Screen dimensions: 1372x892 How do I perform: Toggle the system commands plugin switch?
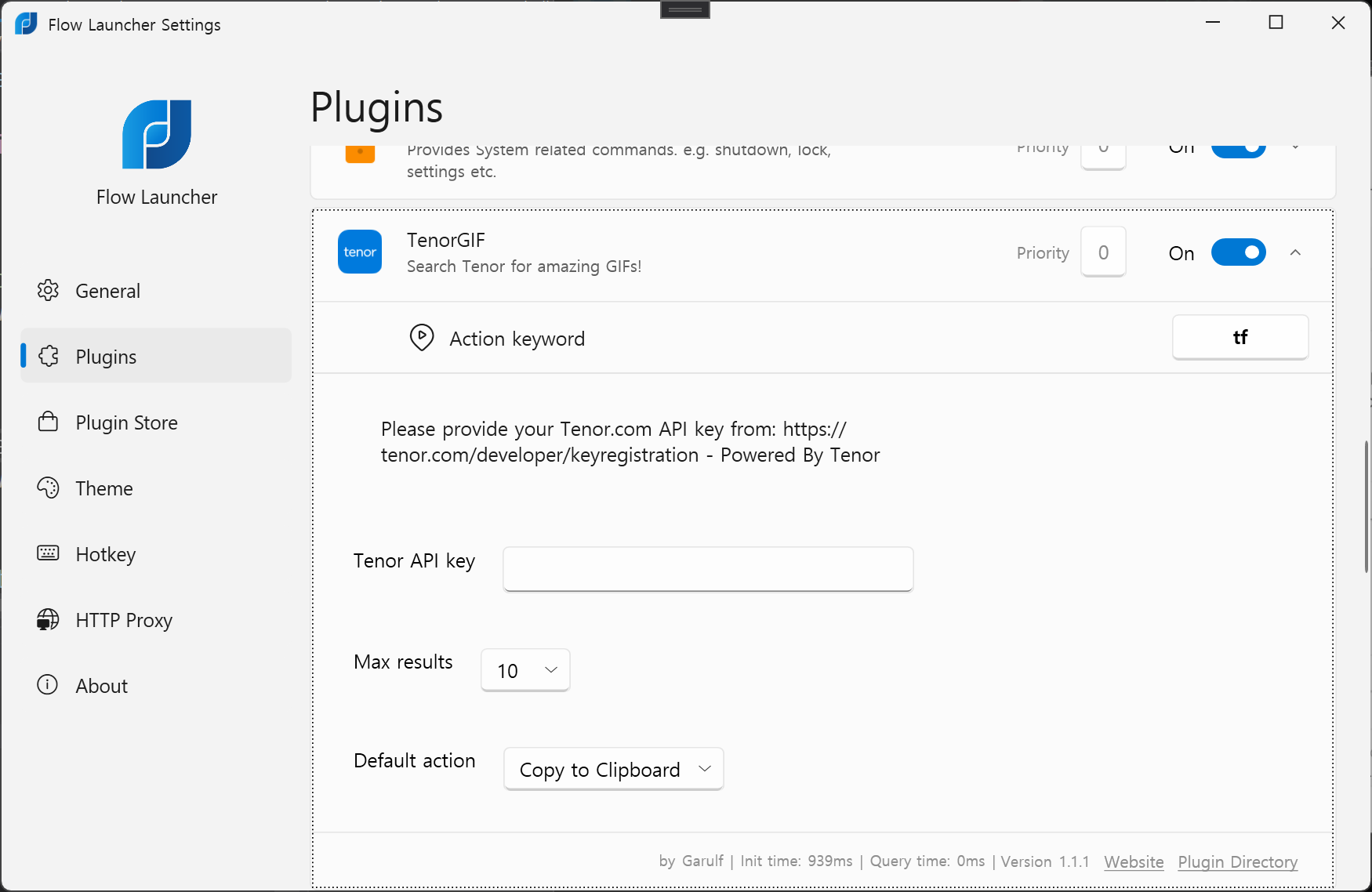pos(1239,150)
